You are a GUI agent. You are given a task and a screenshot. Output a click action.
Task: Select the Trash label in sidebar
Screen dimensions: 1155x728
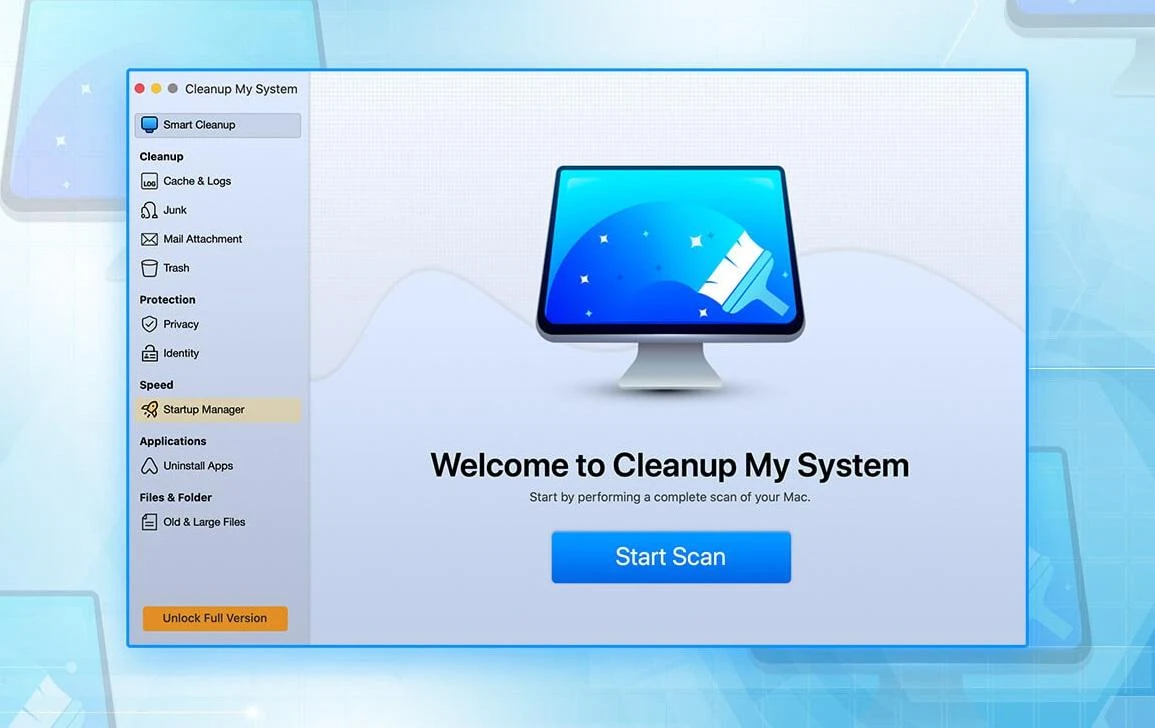[176, 268]
